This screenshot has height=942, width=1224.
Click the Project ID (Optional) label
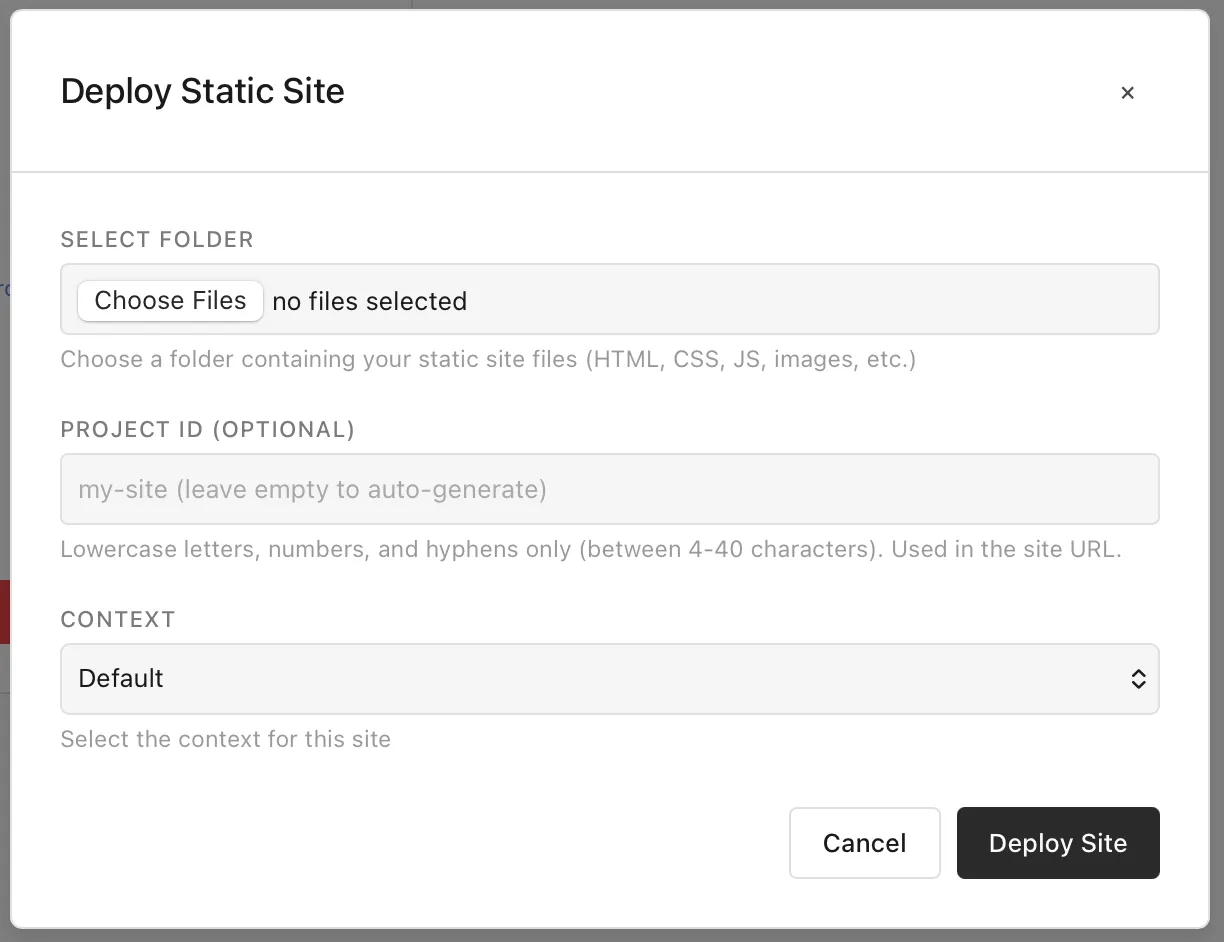pyautogui.click(x=207, y=429)
